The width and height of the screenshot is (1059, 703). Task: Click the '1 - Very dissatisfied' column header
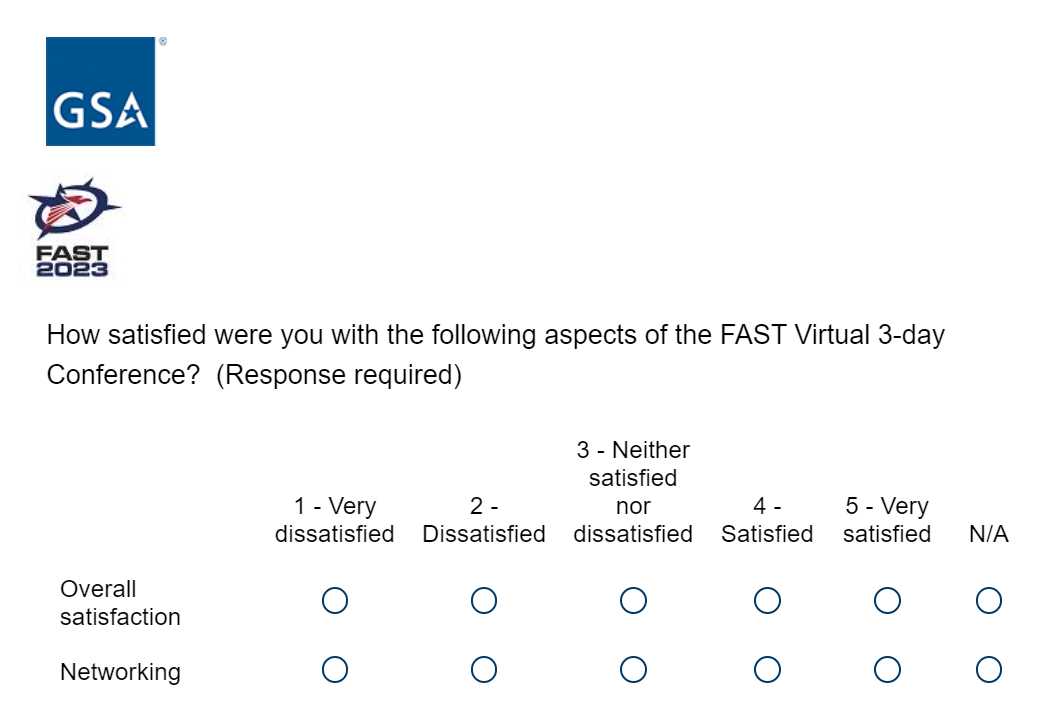pos(335,520)
